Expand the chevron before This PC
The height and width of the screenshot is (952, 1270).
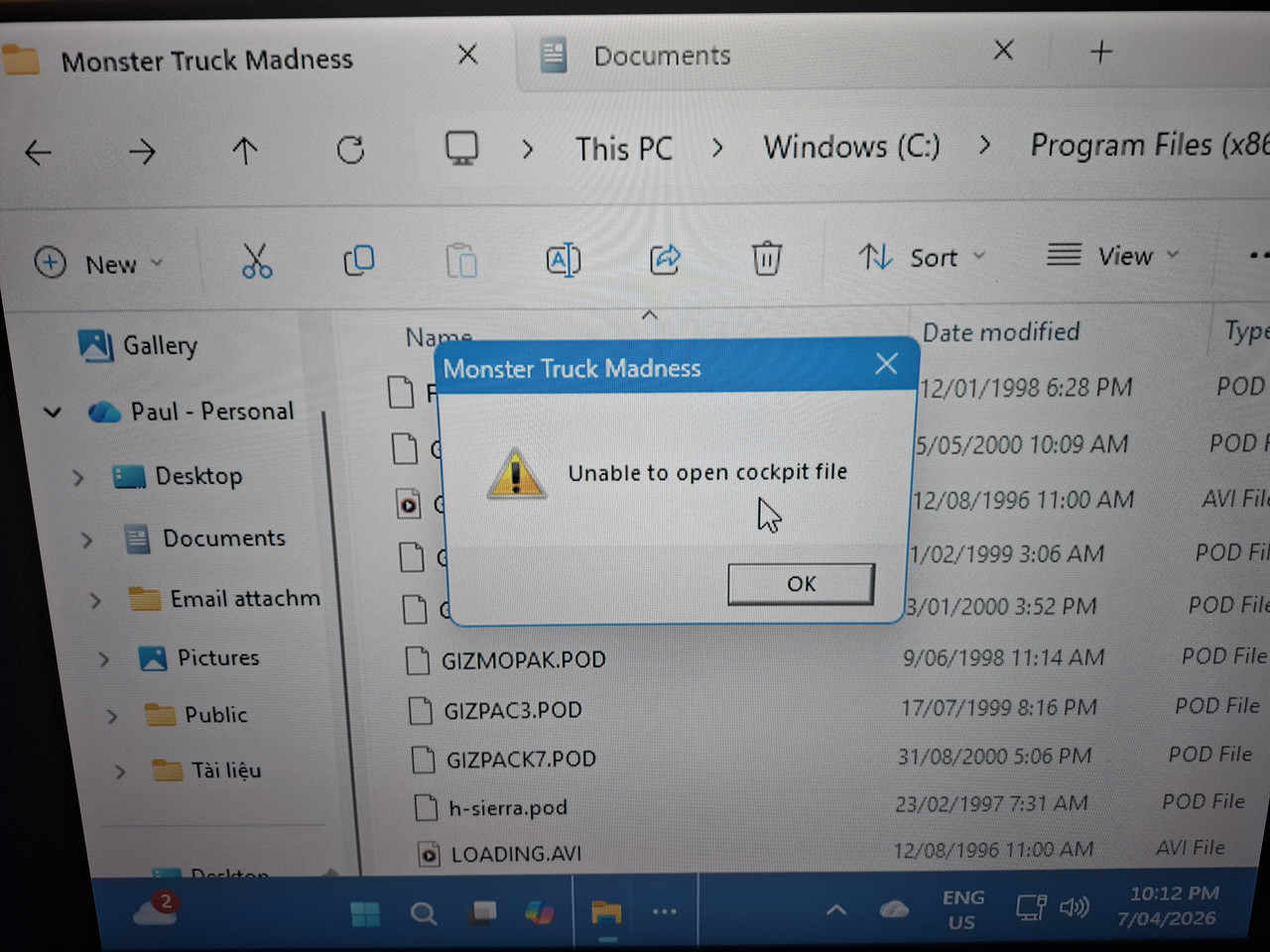528,150
